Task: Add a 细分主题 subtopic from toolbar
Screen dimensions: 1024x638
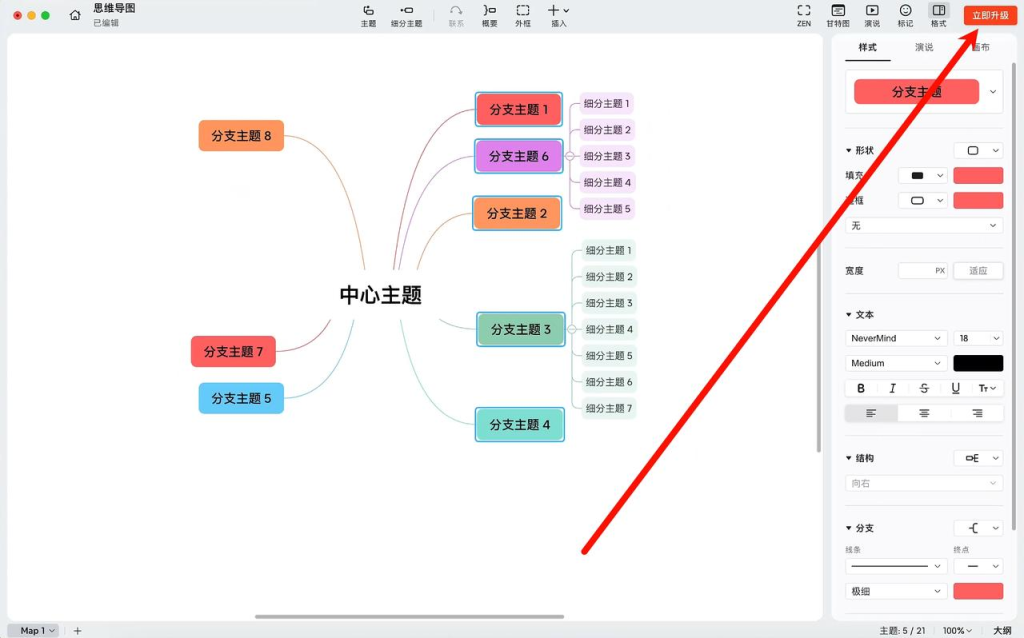Action: coord(406,16)
